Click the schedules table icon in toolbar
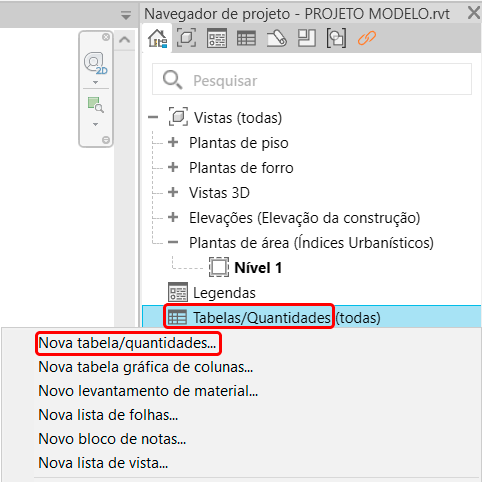Screen dimensions: 482x482 [x=246, y=38]
